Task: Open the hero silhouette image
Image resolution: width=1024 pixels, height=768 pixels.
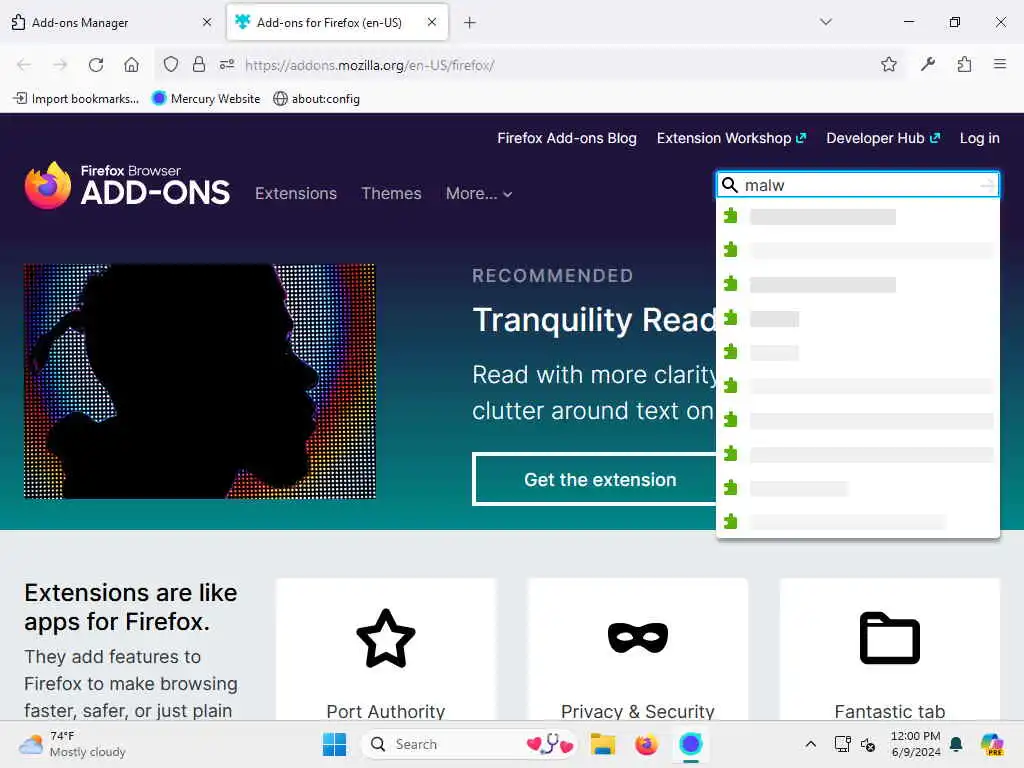Action: click(200, 381)
